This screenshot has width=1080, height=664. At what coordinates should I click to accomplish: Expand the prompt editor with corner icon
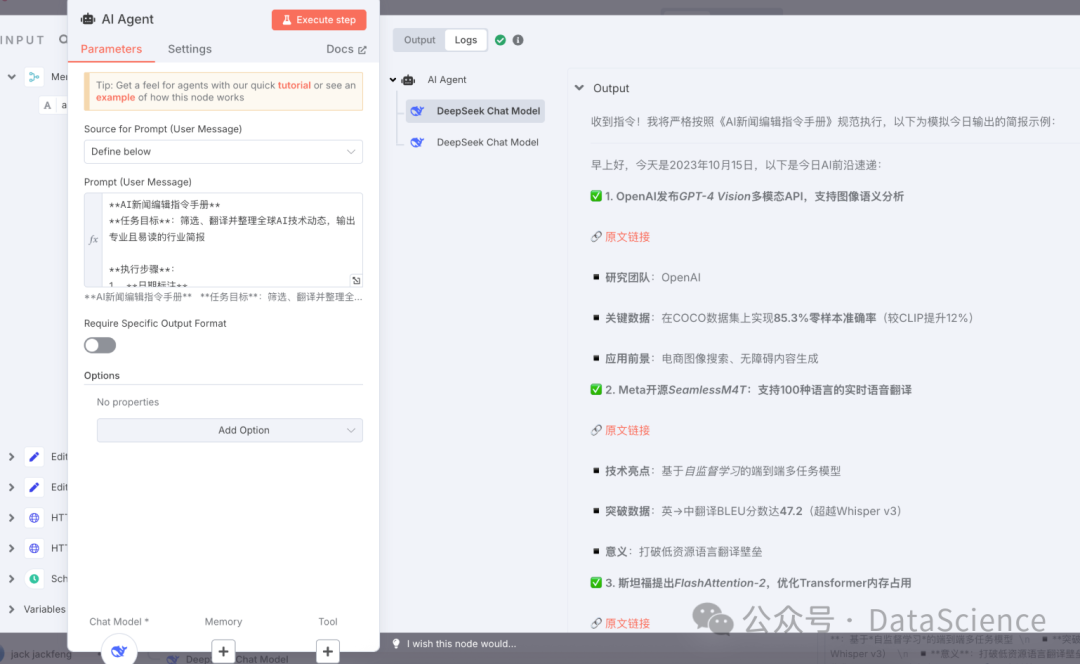356,280
